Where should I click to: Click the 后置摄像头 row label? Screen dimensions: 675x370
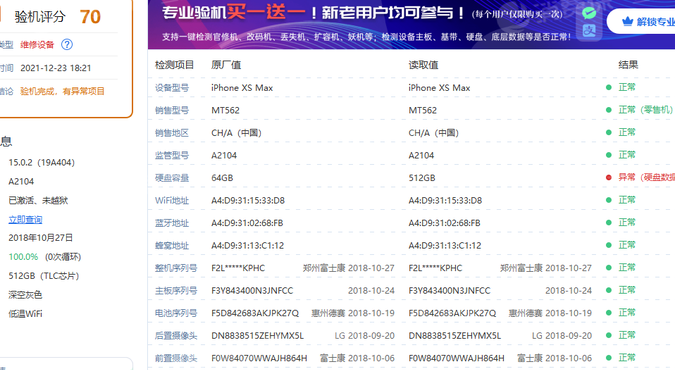[x=176, y=336]
